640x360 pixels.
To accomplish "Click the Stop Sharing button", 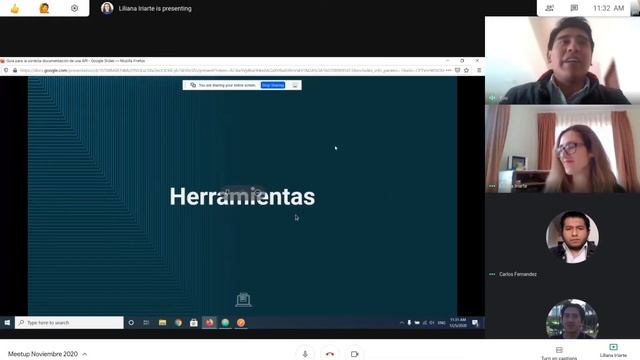I will coord(273,85).
